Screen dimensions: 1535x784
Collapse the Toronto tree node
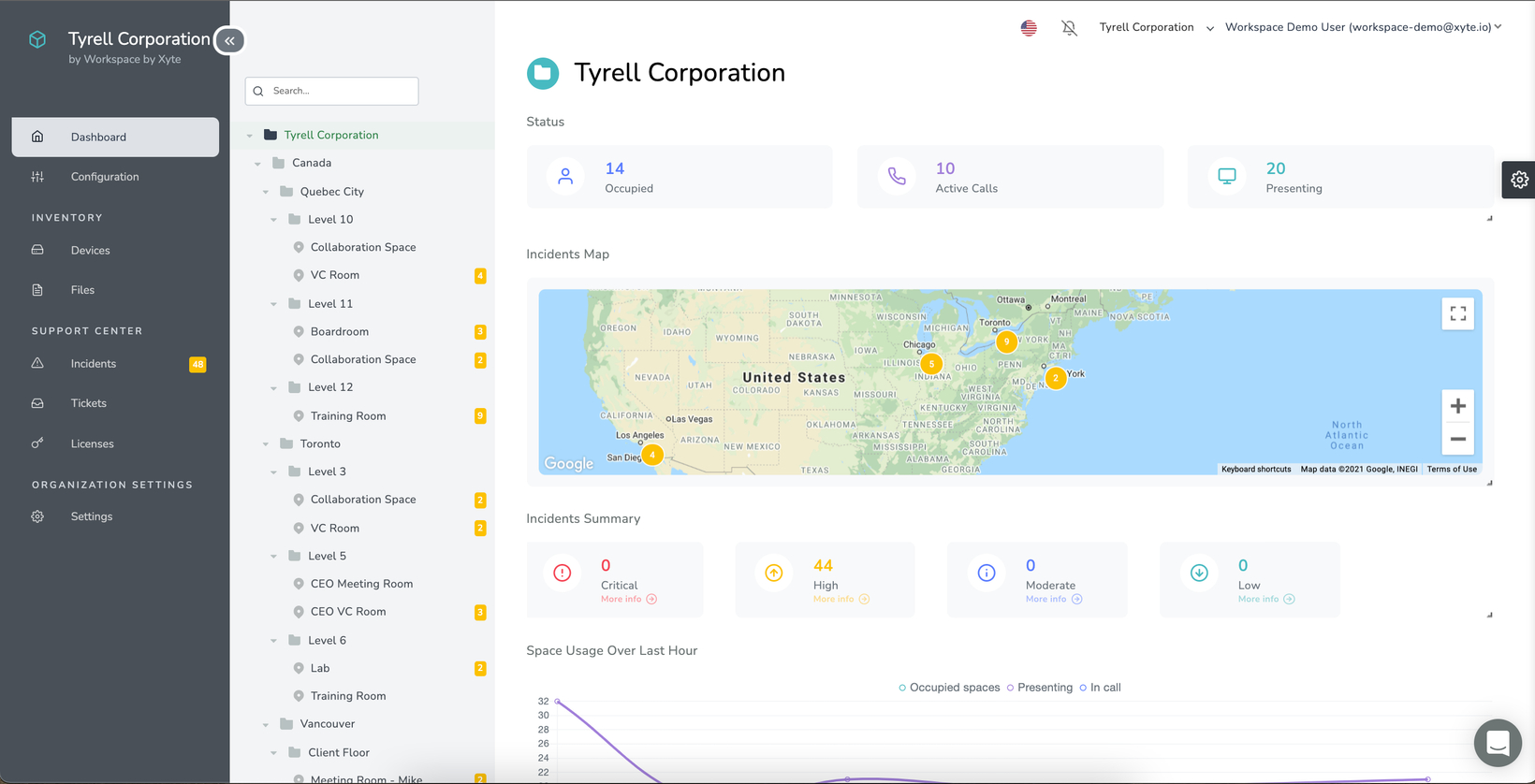[266, 444]
